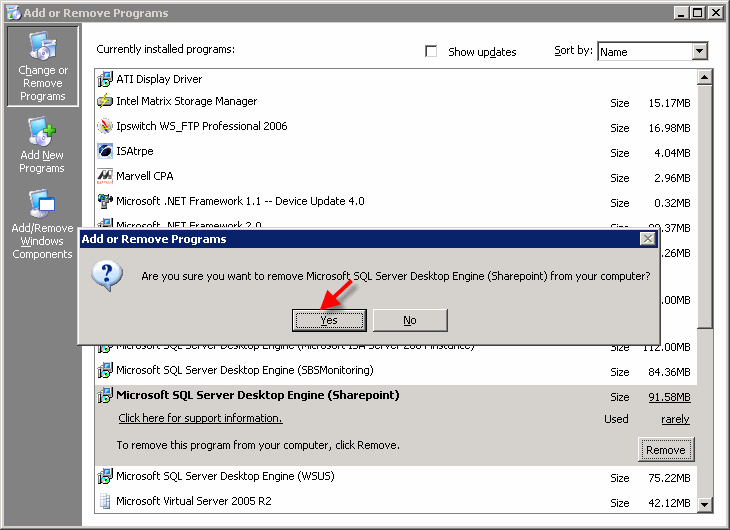Open Add New Programs
730x530 pixels.
pyautogui.click(x=42, y=145)
